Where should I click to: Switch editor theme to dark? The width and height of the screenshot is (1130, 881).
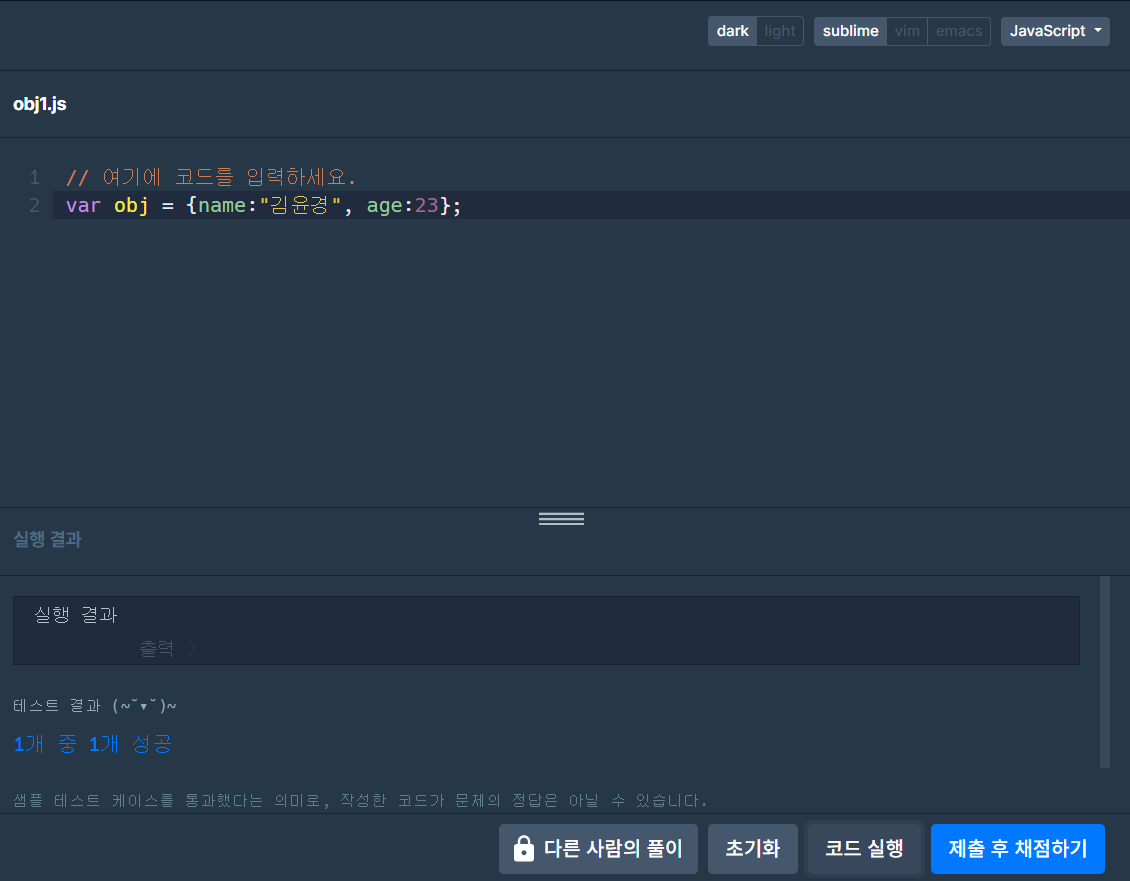(732, 31)
